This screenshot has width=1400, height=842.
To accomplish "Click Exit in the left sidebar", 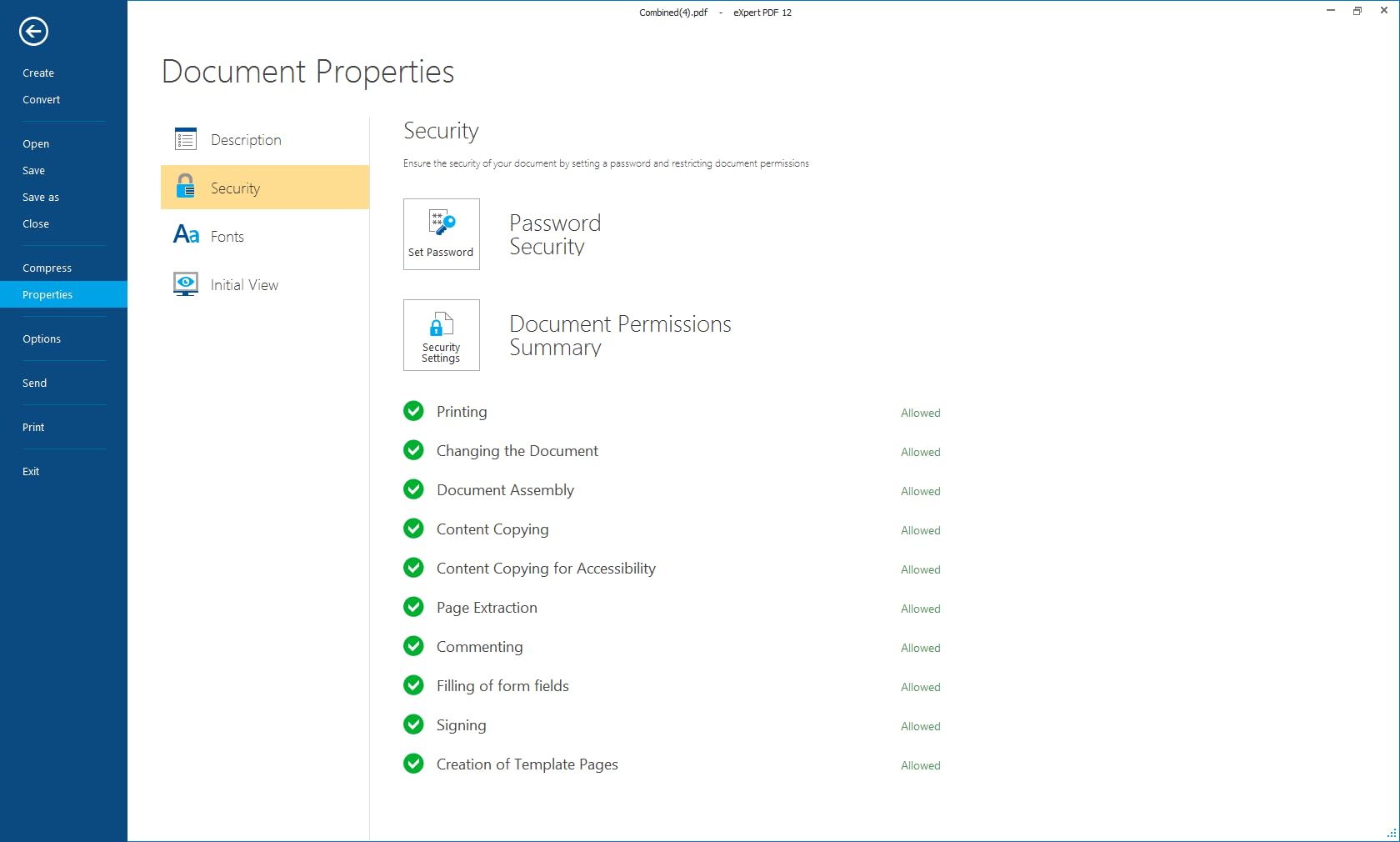I will point(31,472).
